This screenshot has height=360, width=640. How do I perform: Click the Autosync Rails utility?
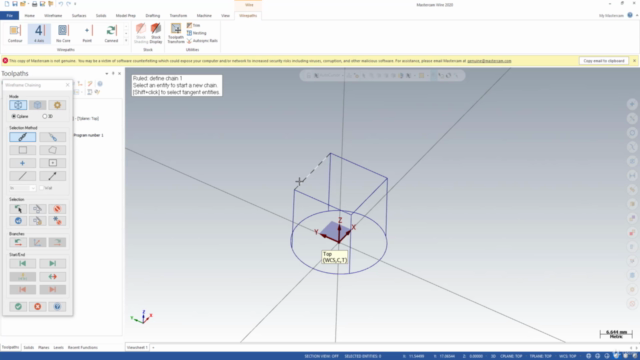(x=202, y=41)
